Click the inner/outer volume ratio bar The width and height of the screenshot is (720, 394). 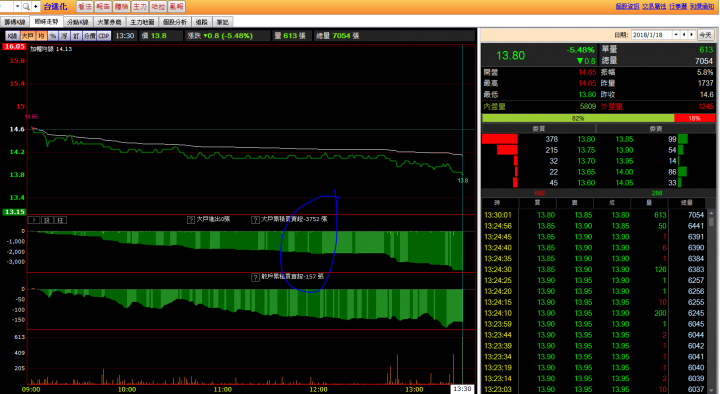click(x=598, y=118)
